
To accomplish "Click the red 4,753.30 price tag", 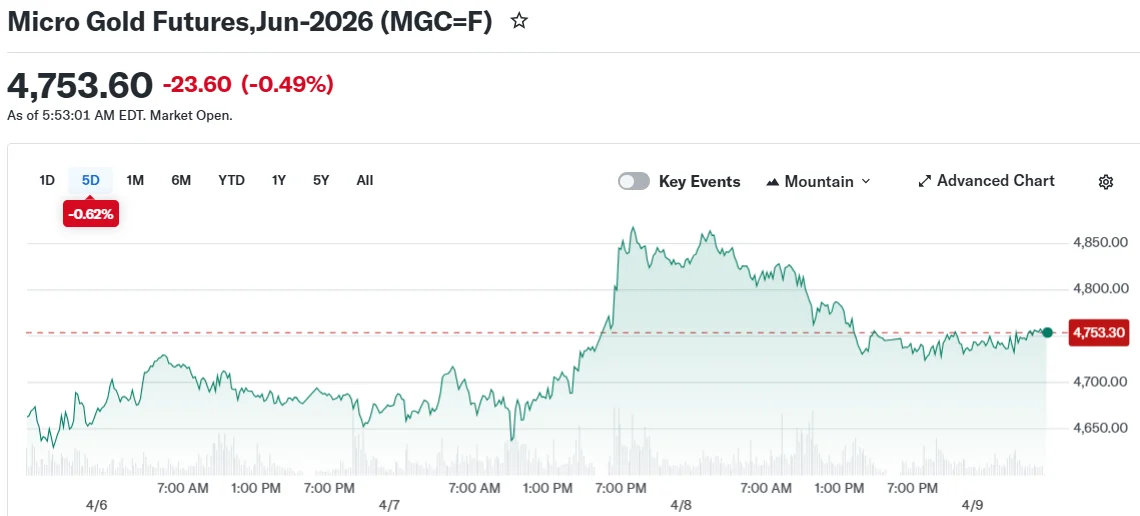I will point(1098,333).
